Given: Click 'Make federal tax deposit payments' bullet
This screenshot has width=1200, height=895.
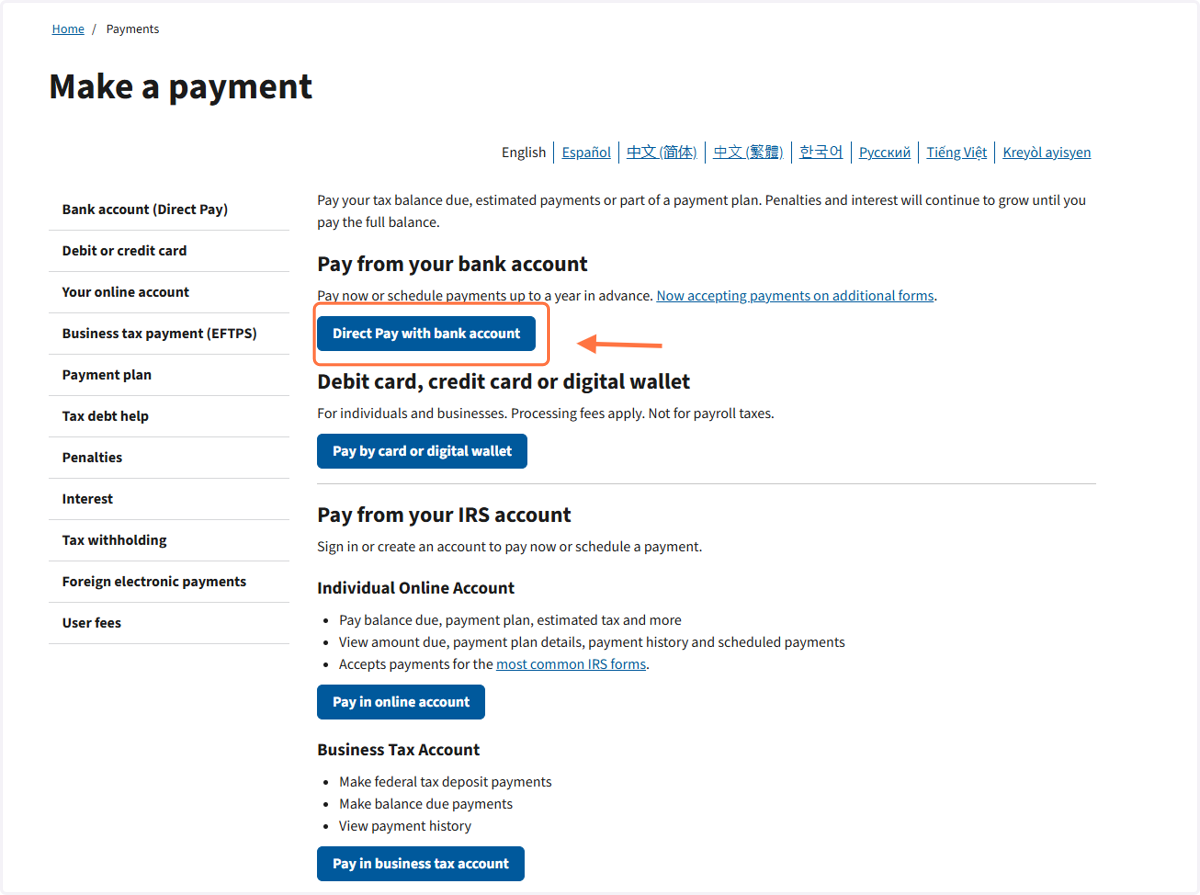Looking at the screenshot, I should point(445,782).
